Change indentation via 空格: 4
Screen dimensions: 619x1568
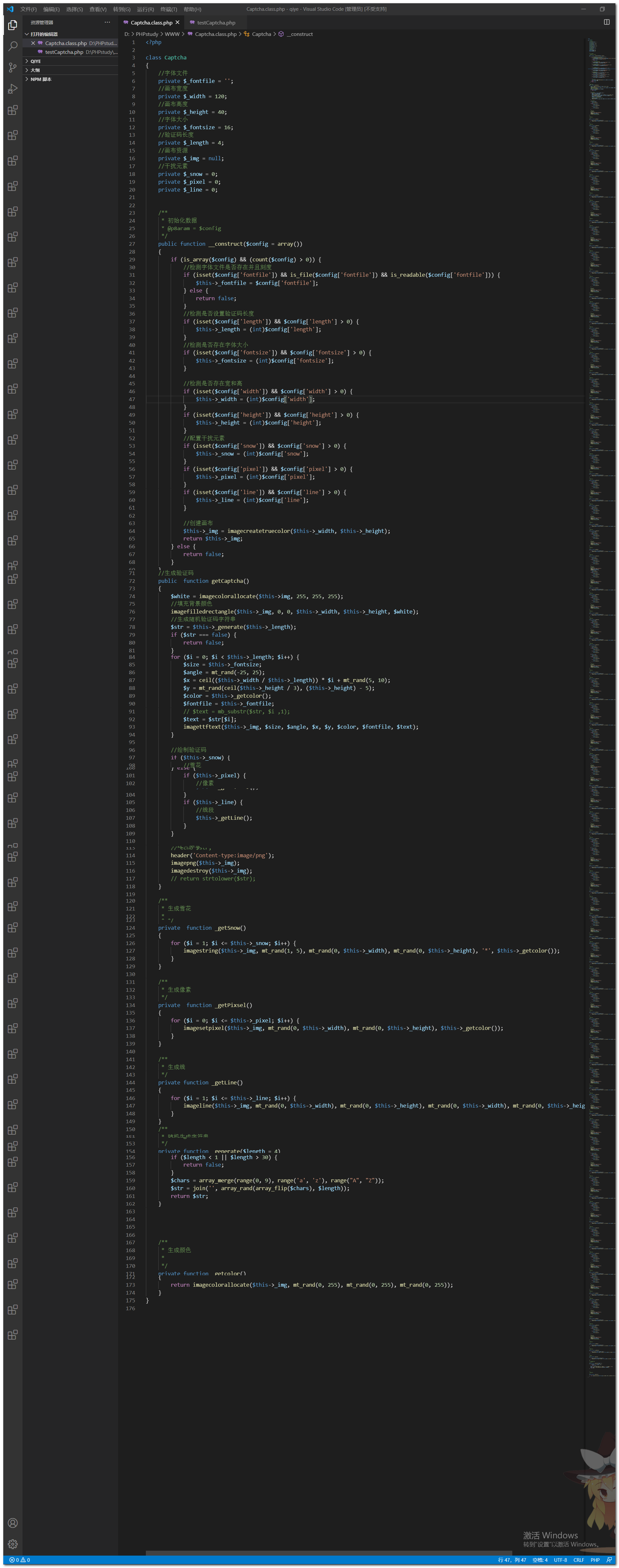[540, 1560]
